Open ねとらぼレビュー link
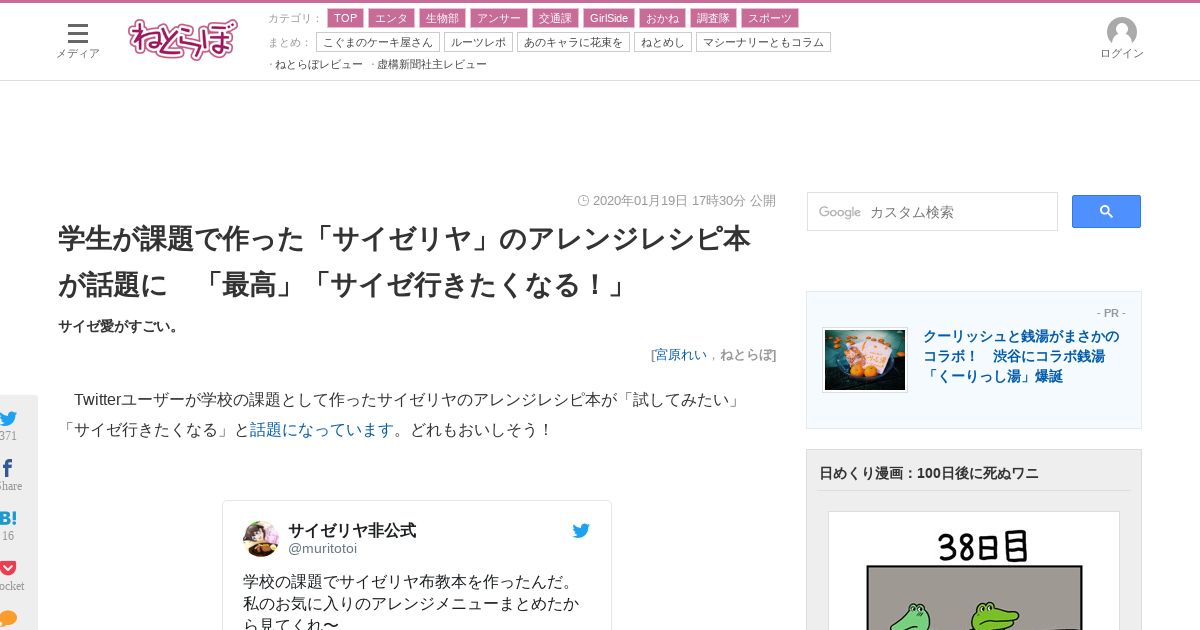 tap(318, 64)
